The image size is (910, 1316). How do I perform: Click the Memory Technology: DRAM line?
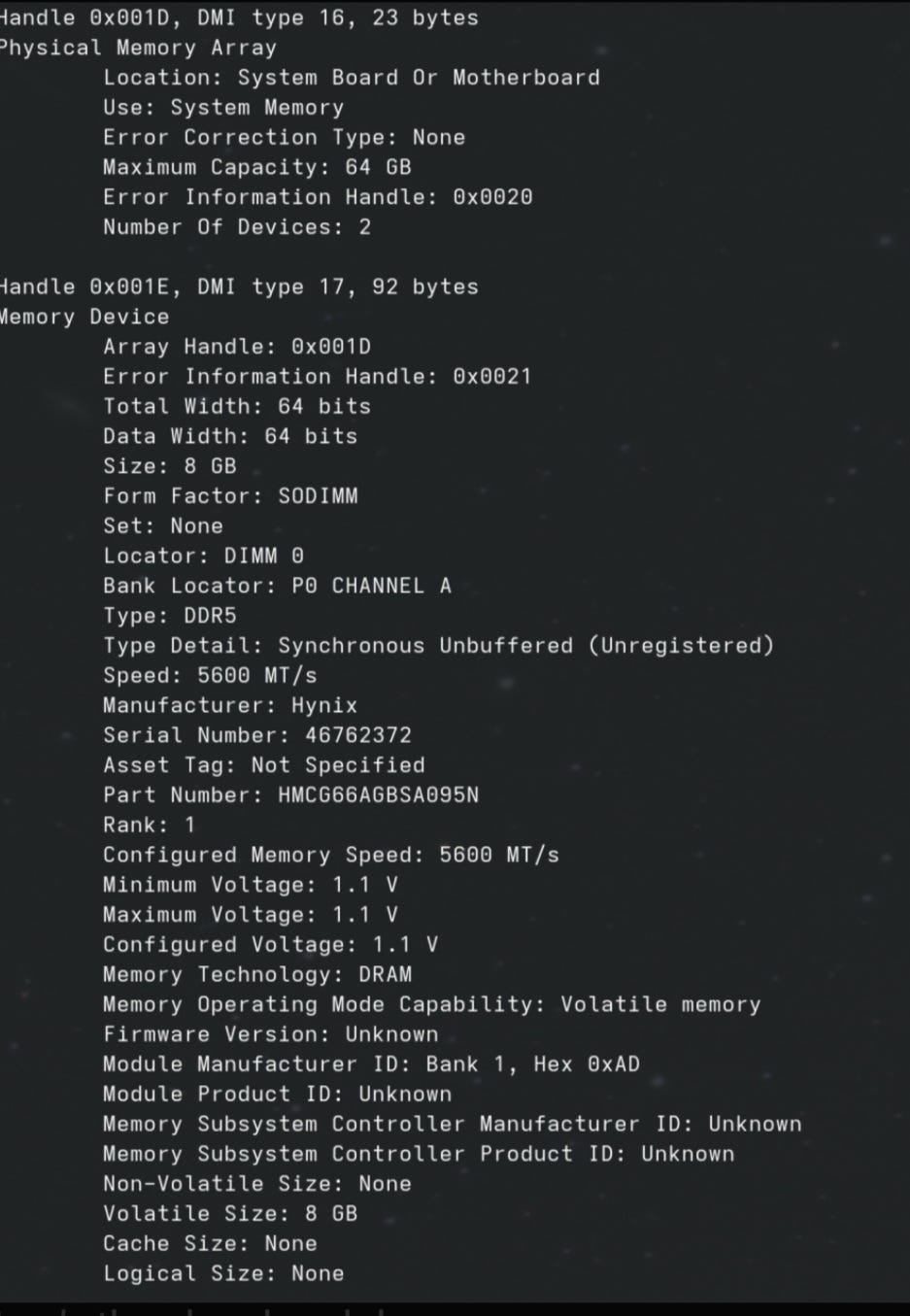point(257,974)
